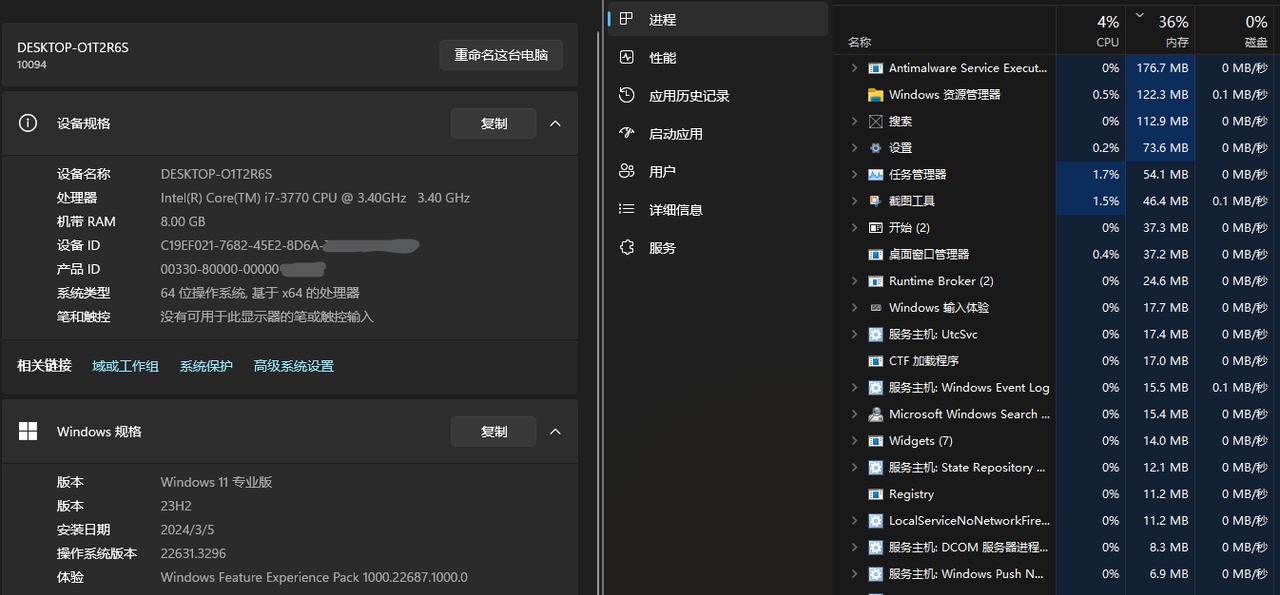Copy device specs with 复制 button
1280x595 pixels.
(494, 123)
